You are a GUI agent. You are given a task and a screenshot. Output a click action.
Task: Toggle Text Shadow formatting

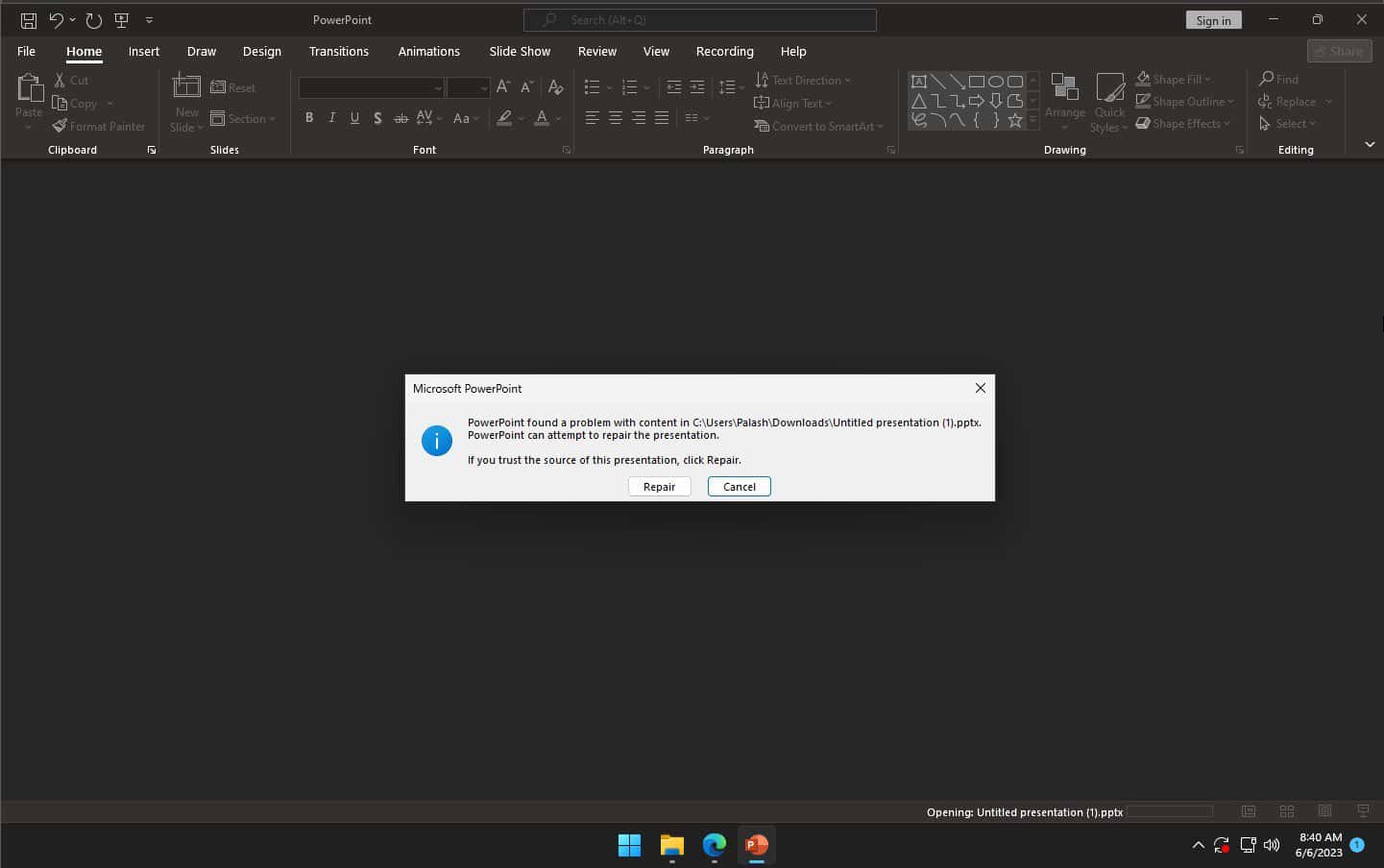(x=377, y=118)
